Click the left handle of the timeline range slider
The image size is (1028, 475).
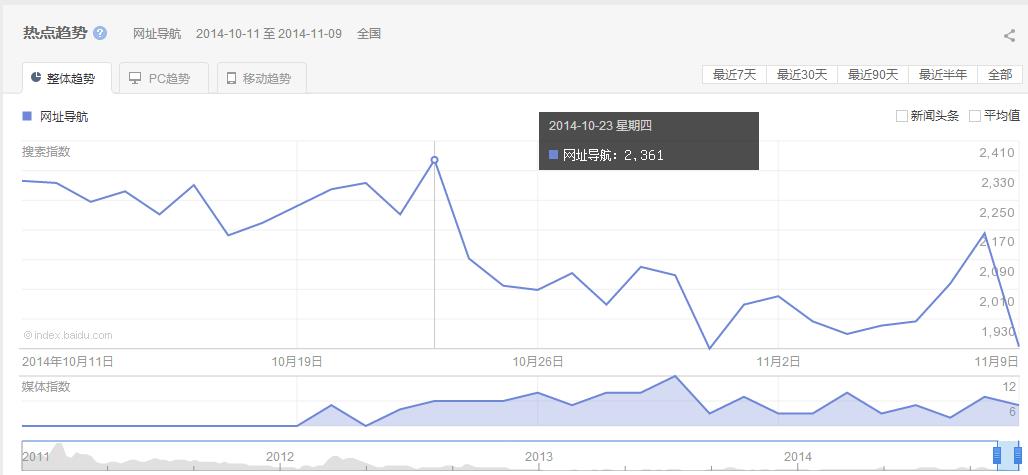tap(997, 455)
